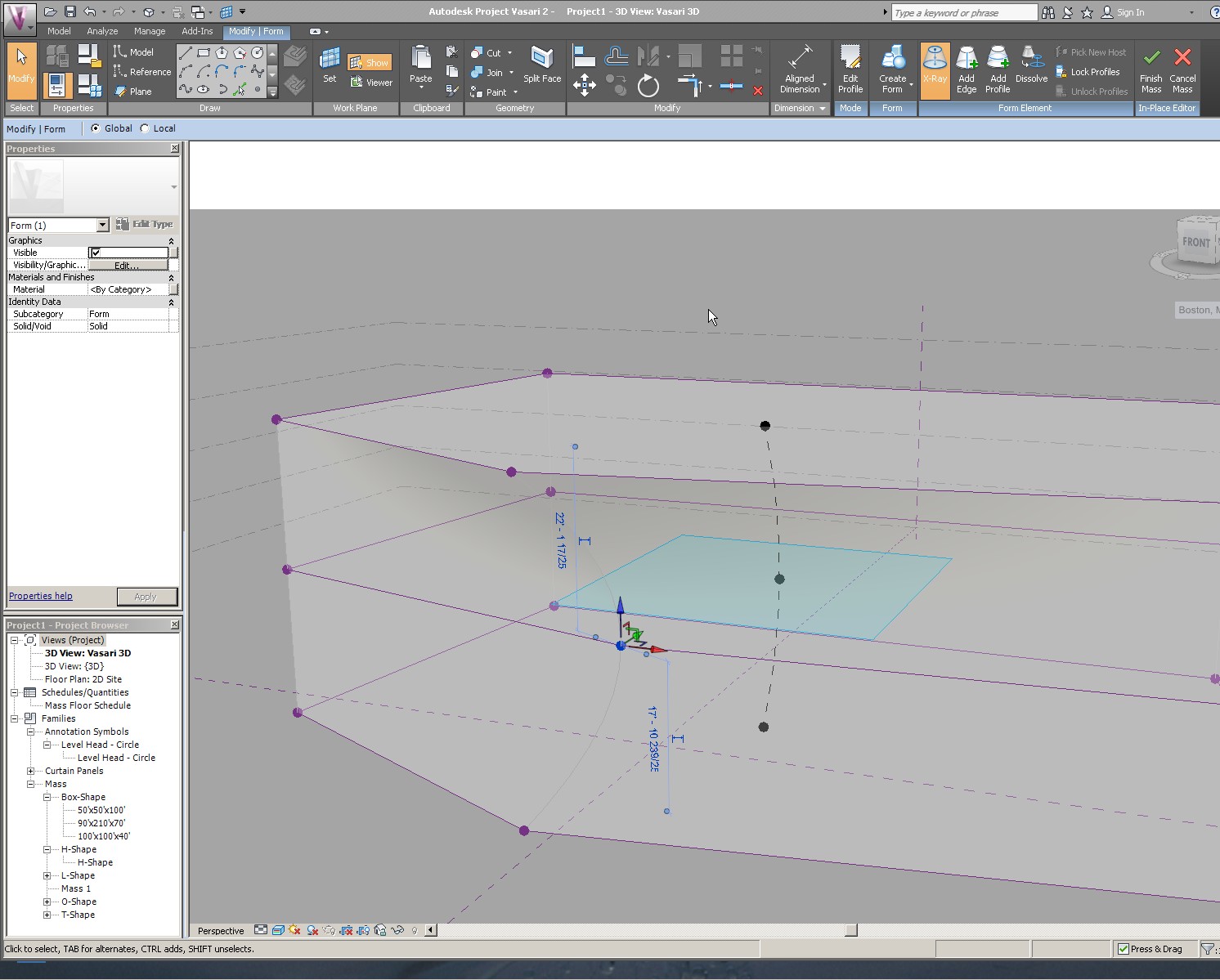Expand the Curtain Panels tree node
This screenshot has width=1220, height=980.
(x=31, y=771)
